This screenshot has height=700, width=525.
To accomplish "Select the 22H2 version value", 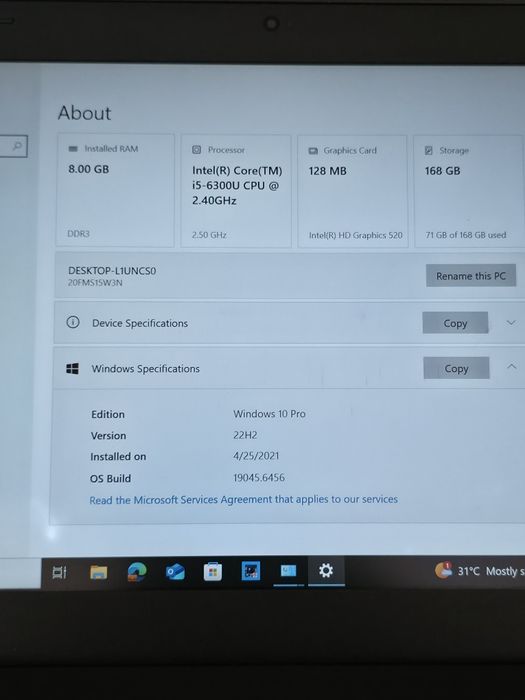I will [245, 435].
